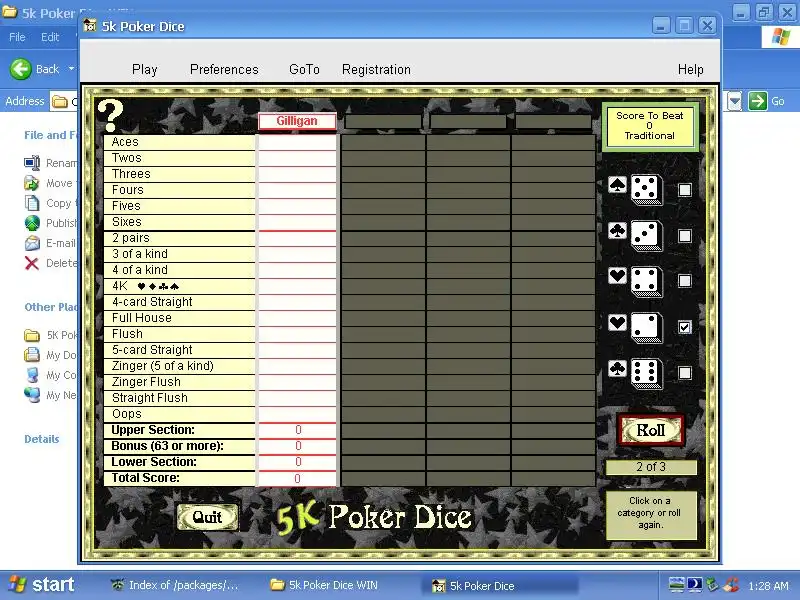Click the 5k Poker Dice title bar icon

click(90, 26)
